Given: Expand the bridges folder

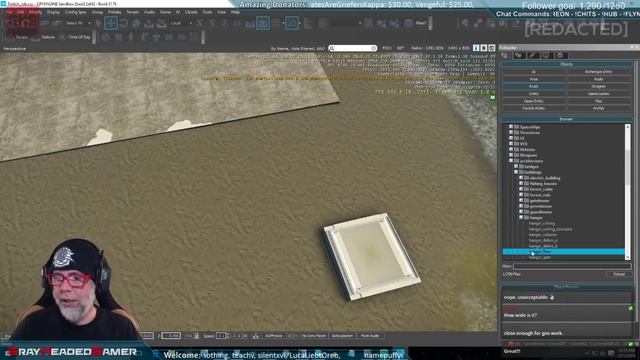Looking at the screenshot, I should (516, 167).
